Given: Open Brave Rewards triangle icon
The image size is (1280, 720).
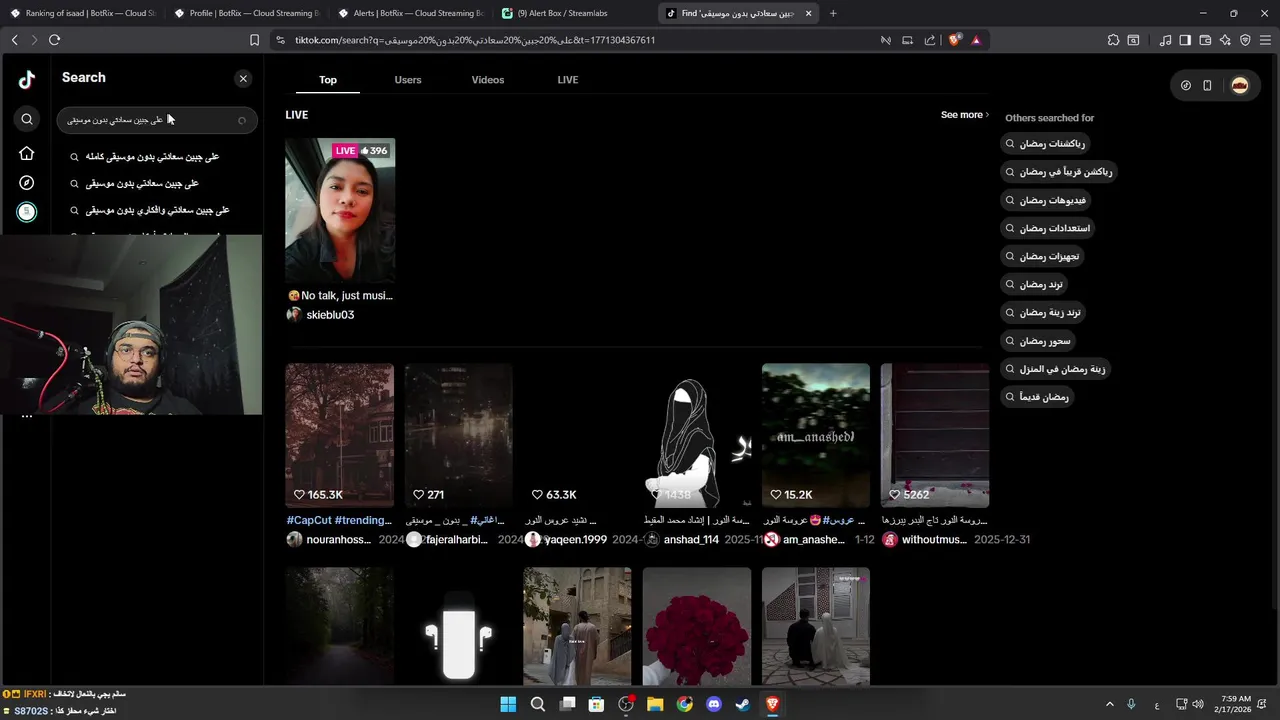Looking at the screenshot, I should point(976,40).
